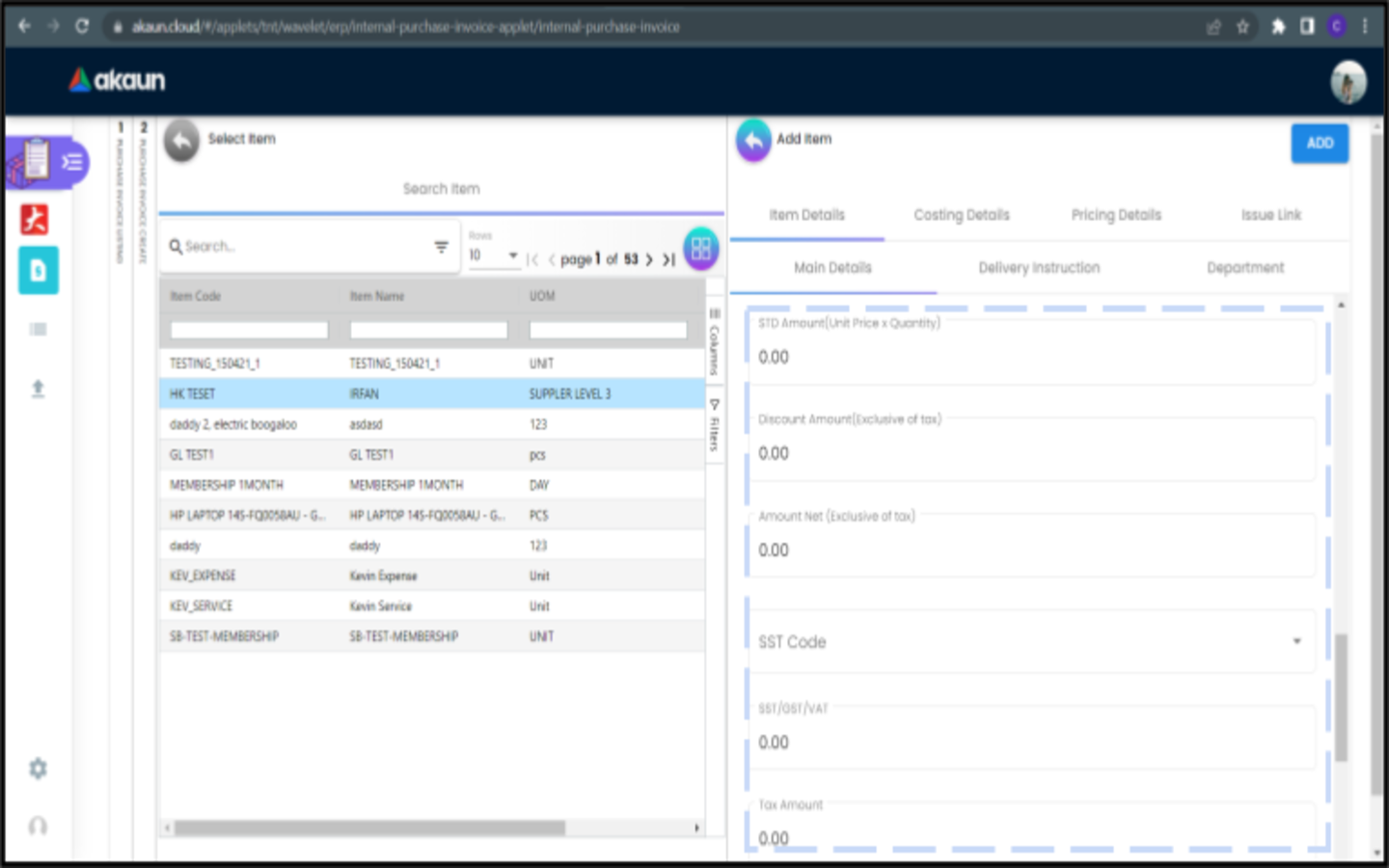The image size is (1389, 868).
Task: Switch to the Costing Details tab
Action: pyautogui.click(x=961, y=215)
